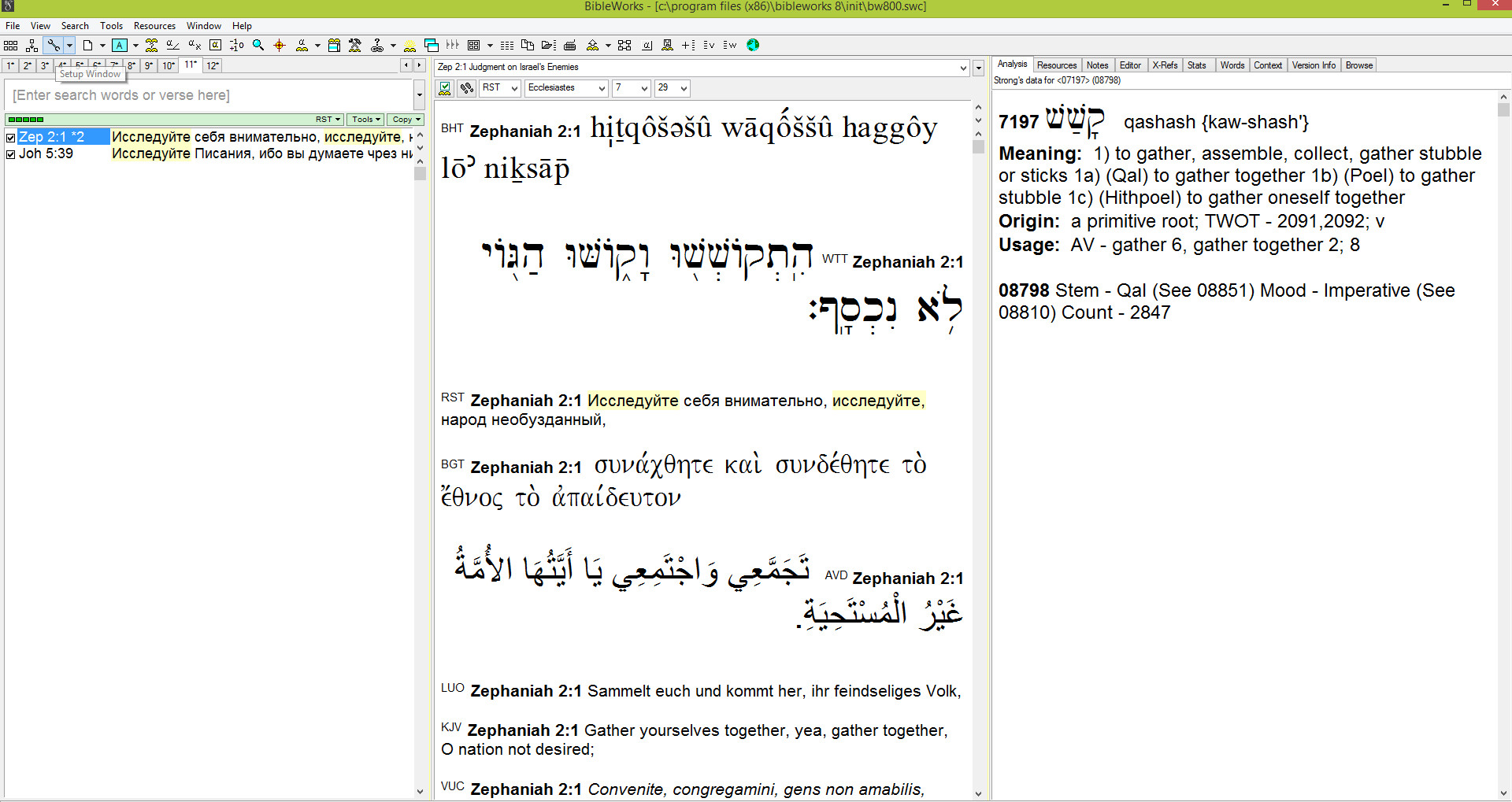
Task: Open the Resources menu
Action: pos(154,26)
